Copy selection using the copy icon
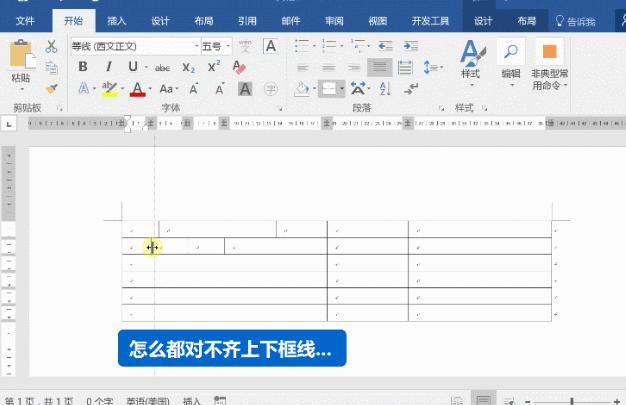The width and height of the screenshot is (626, 405). 51,68
